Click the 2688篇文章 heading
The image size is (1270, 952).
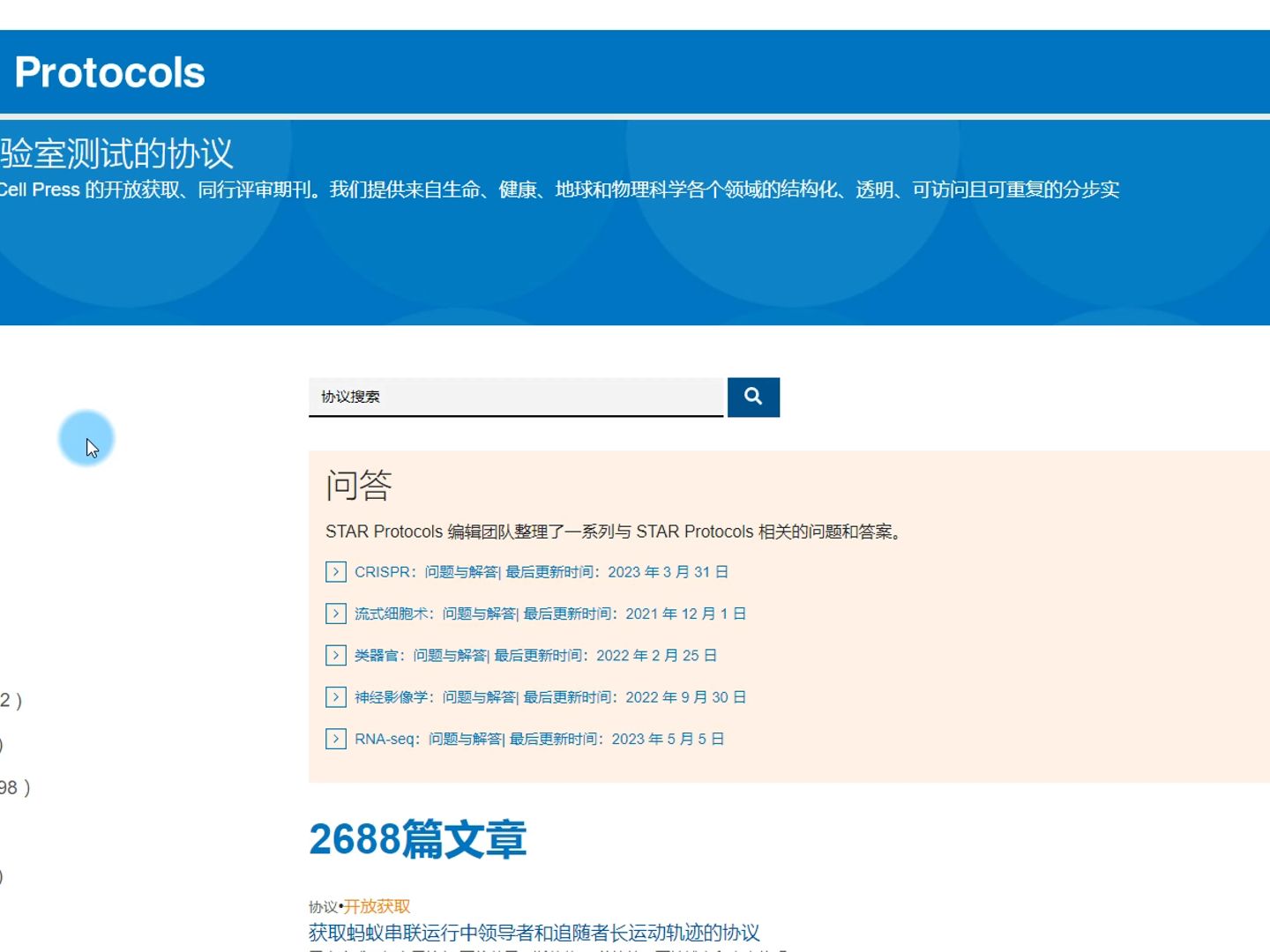click(418, 839)
